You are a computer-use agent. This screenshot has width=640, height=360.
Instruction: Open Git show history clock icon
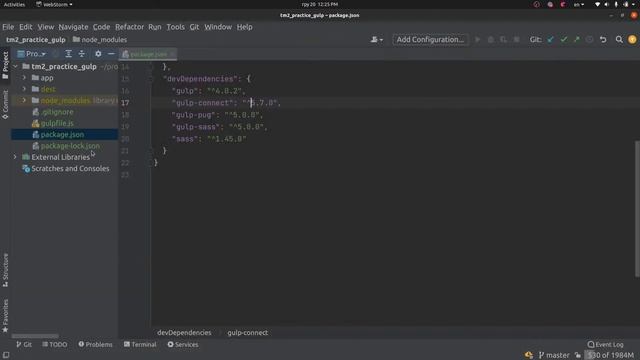[x=589, y=40]
